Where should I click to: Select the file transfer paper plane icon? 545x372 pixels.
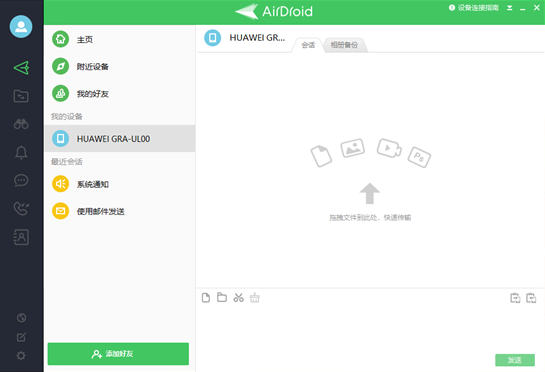pyautogui.click(x=21, y=68)
